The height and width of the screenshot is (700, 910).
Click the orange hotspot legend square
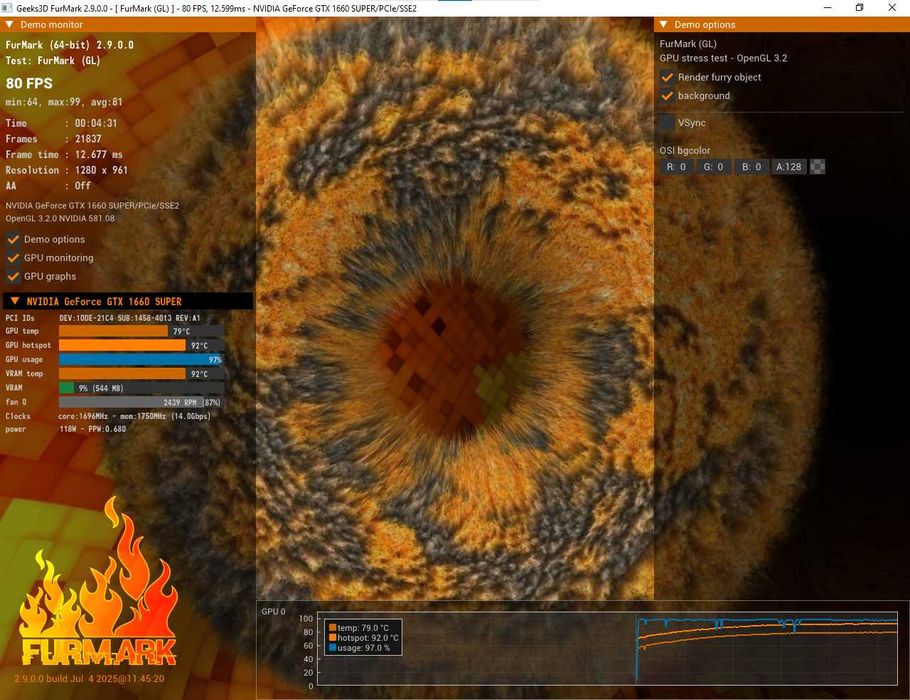[333, 637]
